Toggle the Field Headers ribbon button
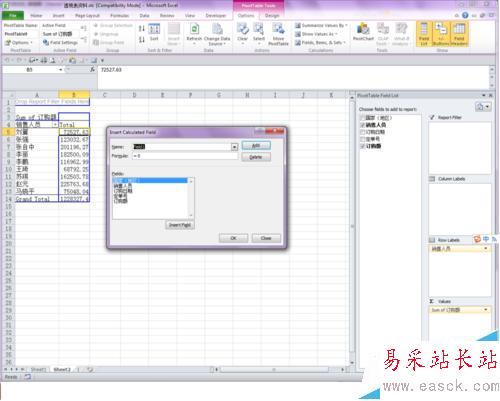The width and height of the screenshot is (500, 401). [459, 34]
